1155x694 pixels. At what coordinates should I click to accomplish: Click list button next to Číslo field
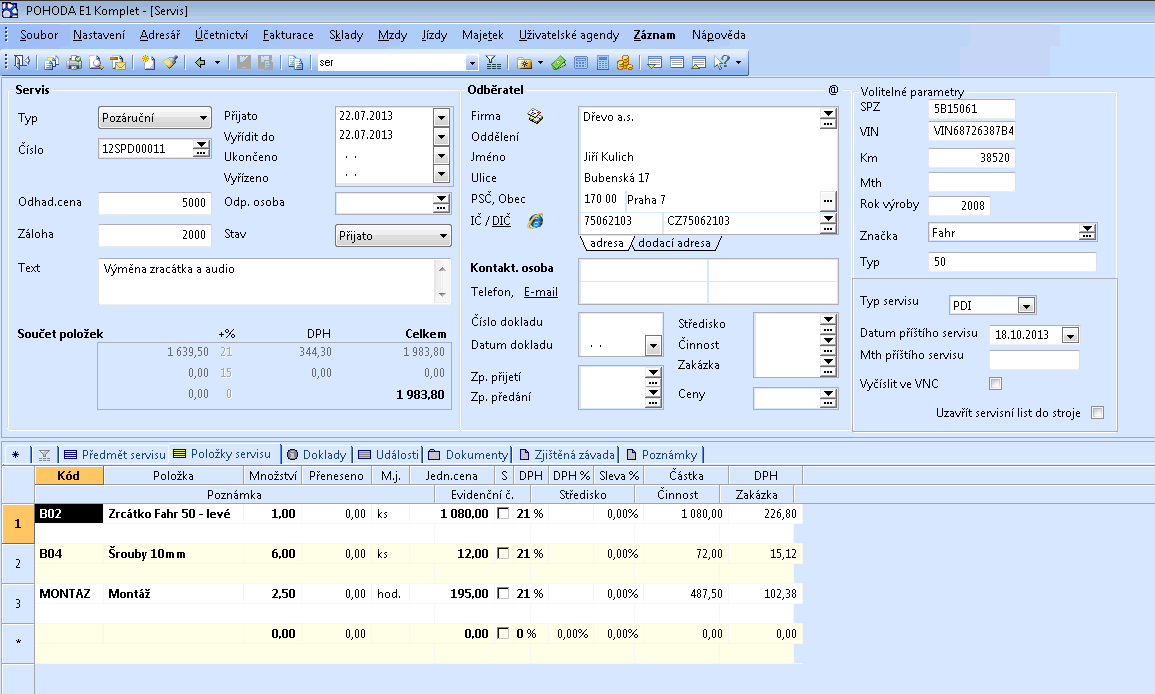coord(201,149)
